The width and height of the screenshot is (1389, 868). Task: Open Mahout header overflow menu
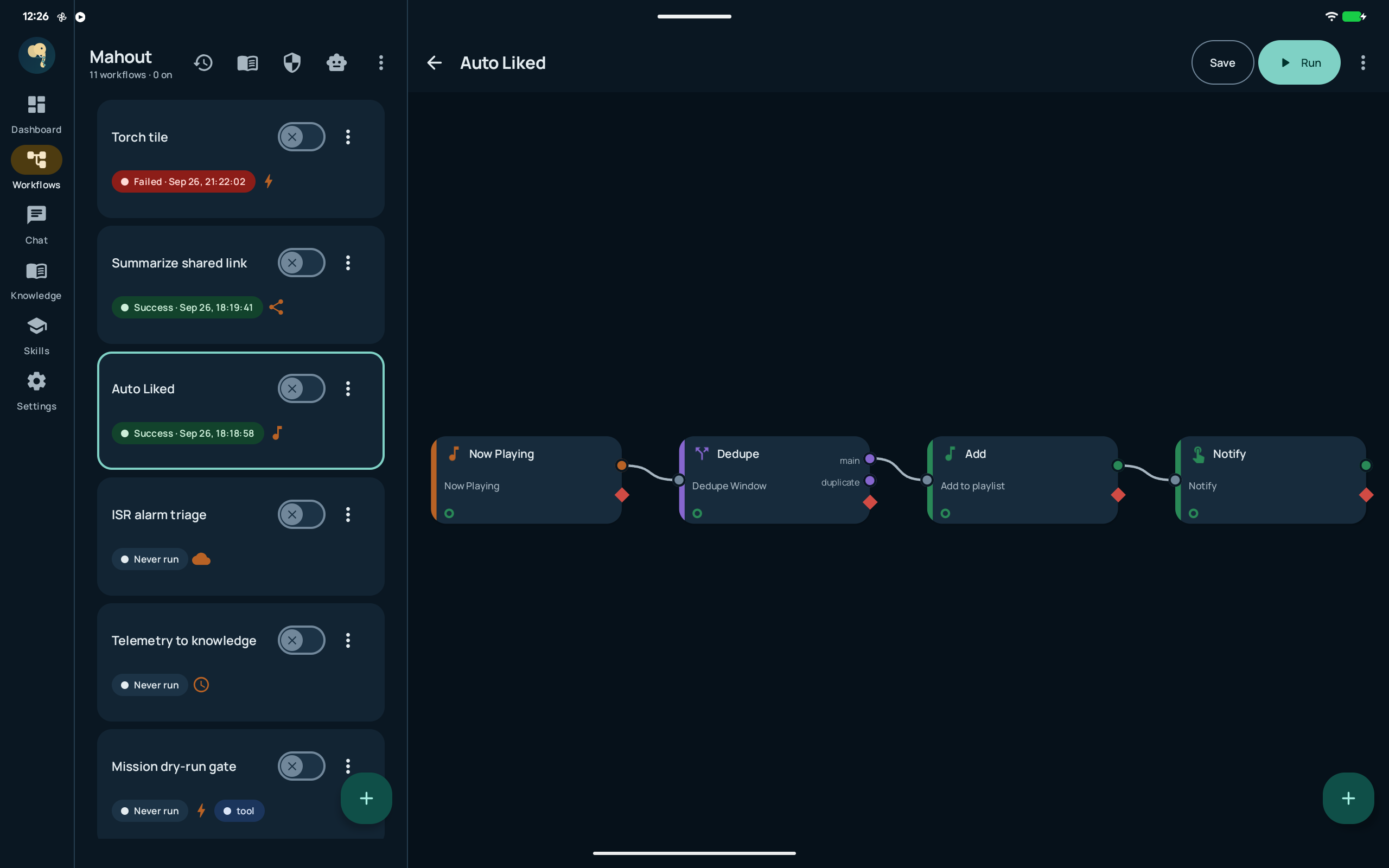pyautogui.click(x=380, y=62)
